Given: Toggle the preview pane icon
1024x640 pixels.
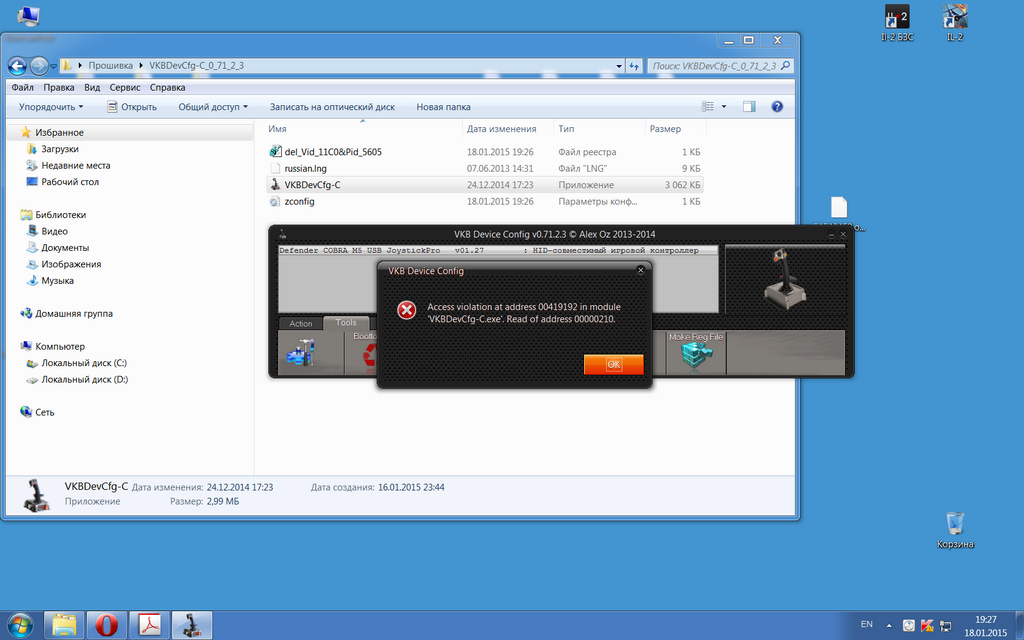Looking at the screenshot, I should click(x=749, y=106).
